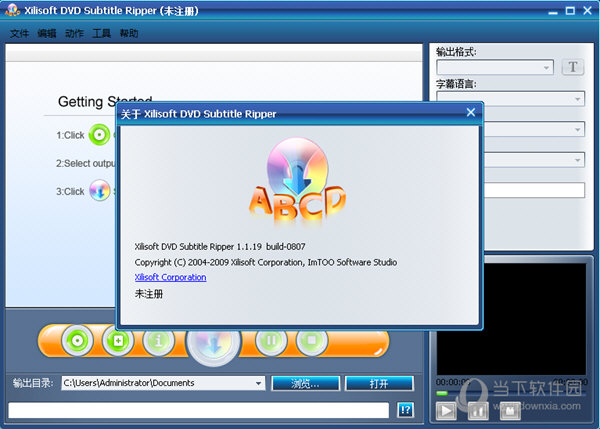Click the 未注册 text in About dialog
The width and height of the screenshot is (600, 429).
(x=149, y=294)
